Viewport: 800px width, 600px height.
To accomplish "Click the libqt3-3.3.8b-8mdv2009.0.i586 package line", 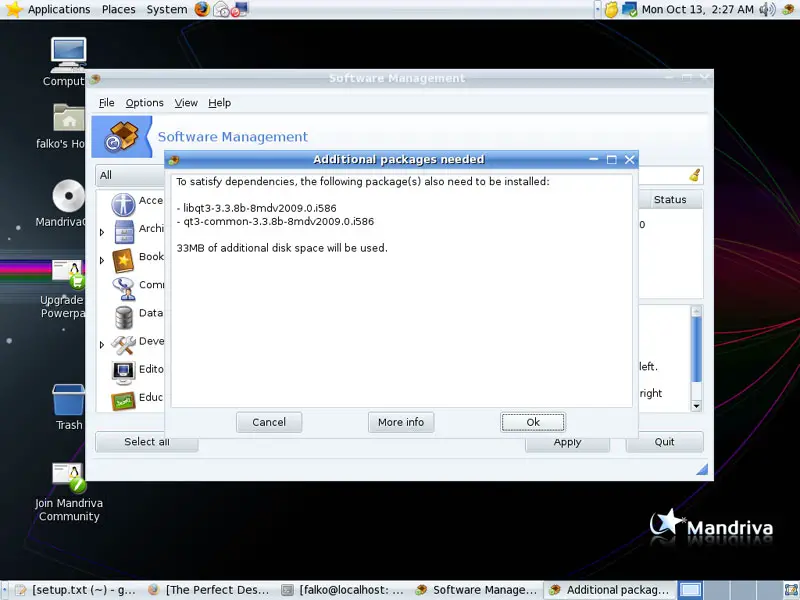I will pos(257,208).
